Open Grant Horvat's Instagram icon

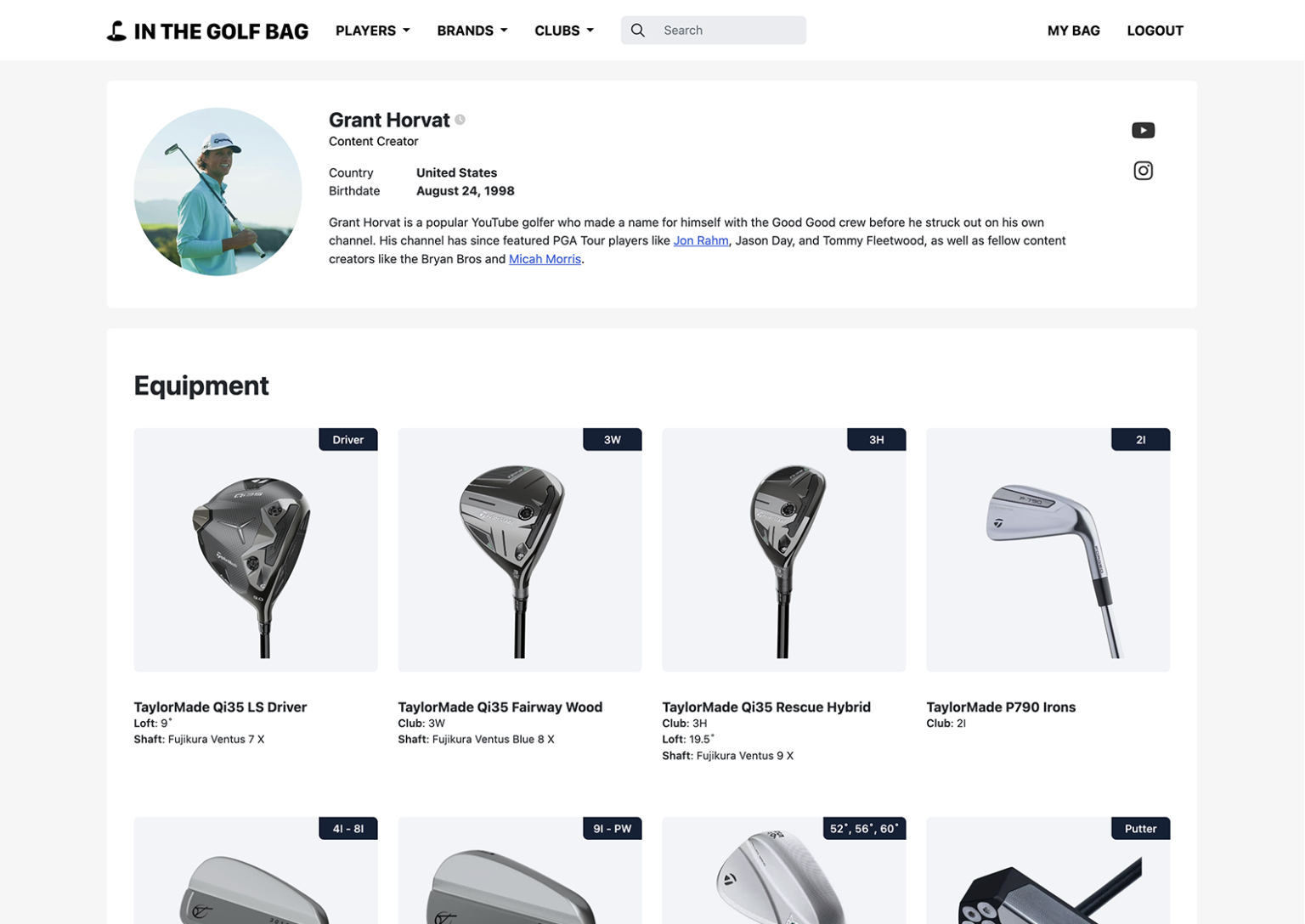tap(1143, 171)
